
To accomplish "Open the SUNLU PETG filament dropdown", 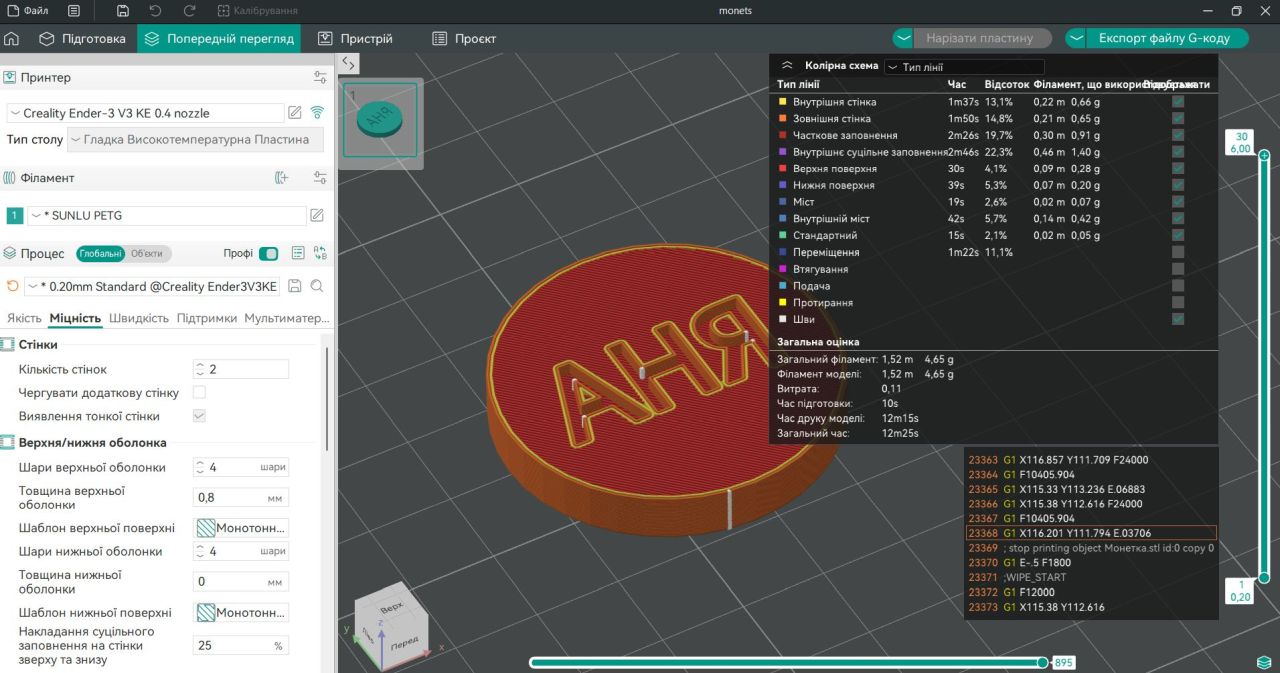I will (166, 215).
